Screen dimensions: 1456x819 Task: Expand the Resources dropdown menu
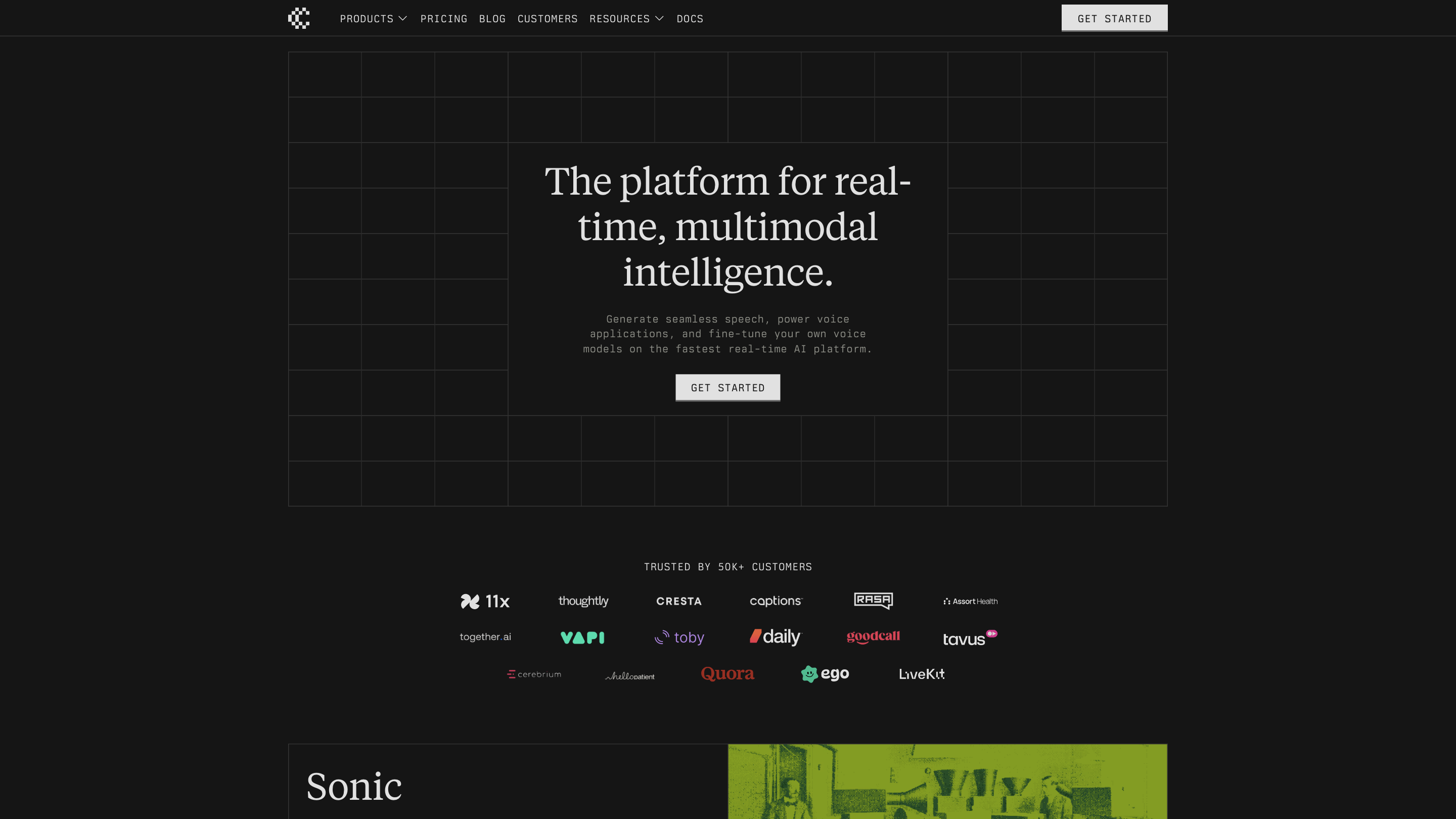(619, 19)
